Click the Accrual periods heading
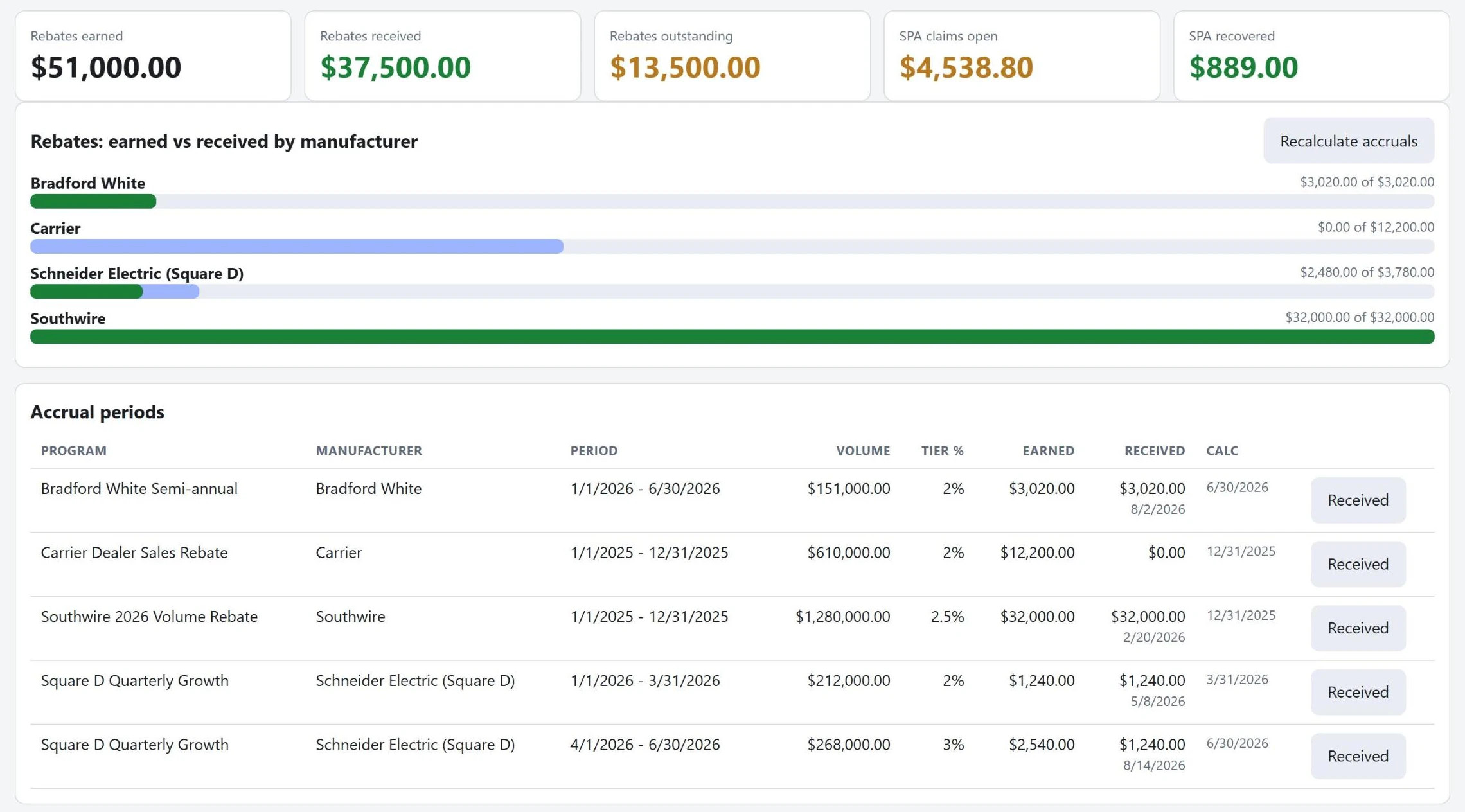The height and width of the screenshot is (812, 1465). click(x=98, y=412)
